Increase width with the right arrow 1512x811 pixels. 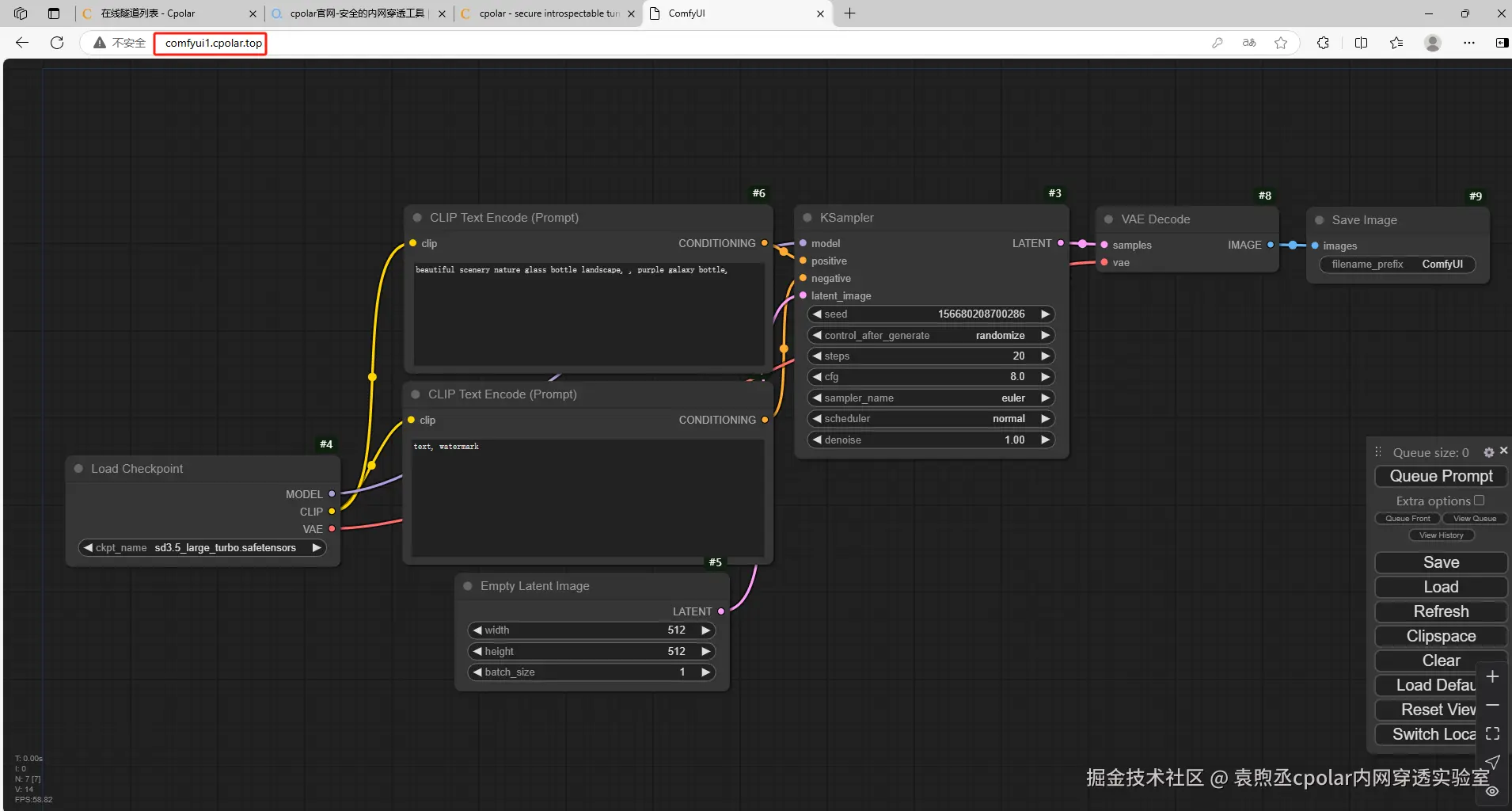click(705, 630)
